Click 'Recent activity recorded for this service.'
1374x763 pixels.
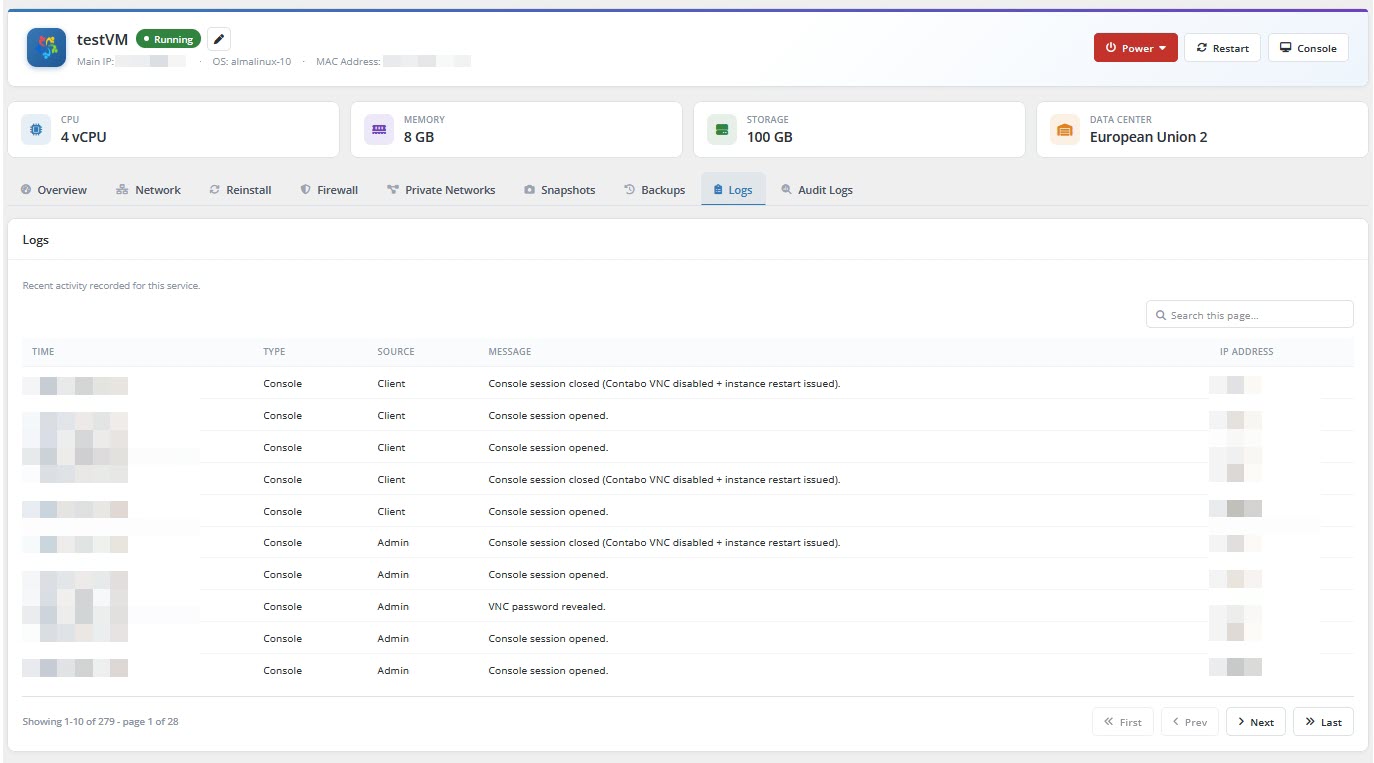coord(111,286)
